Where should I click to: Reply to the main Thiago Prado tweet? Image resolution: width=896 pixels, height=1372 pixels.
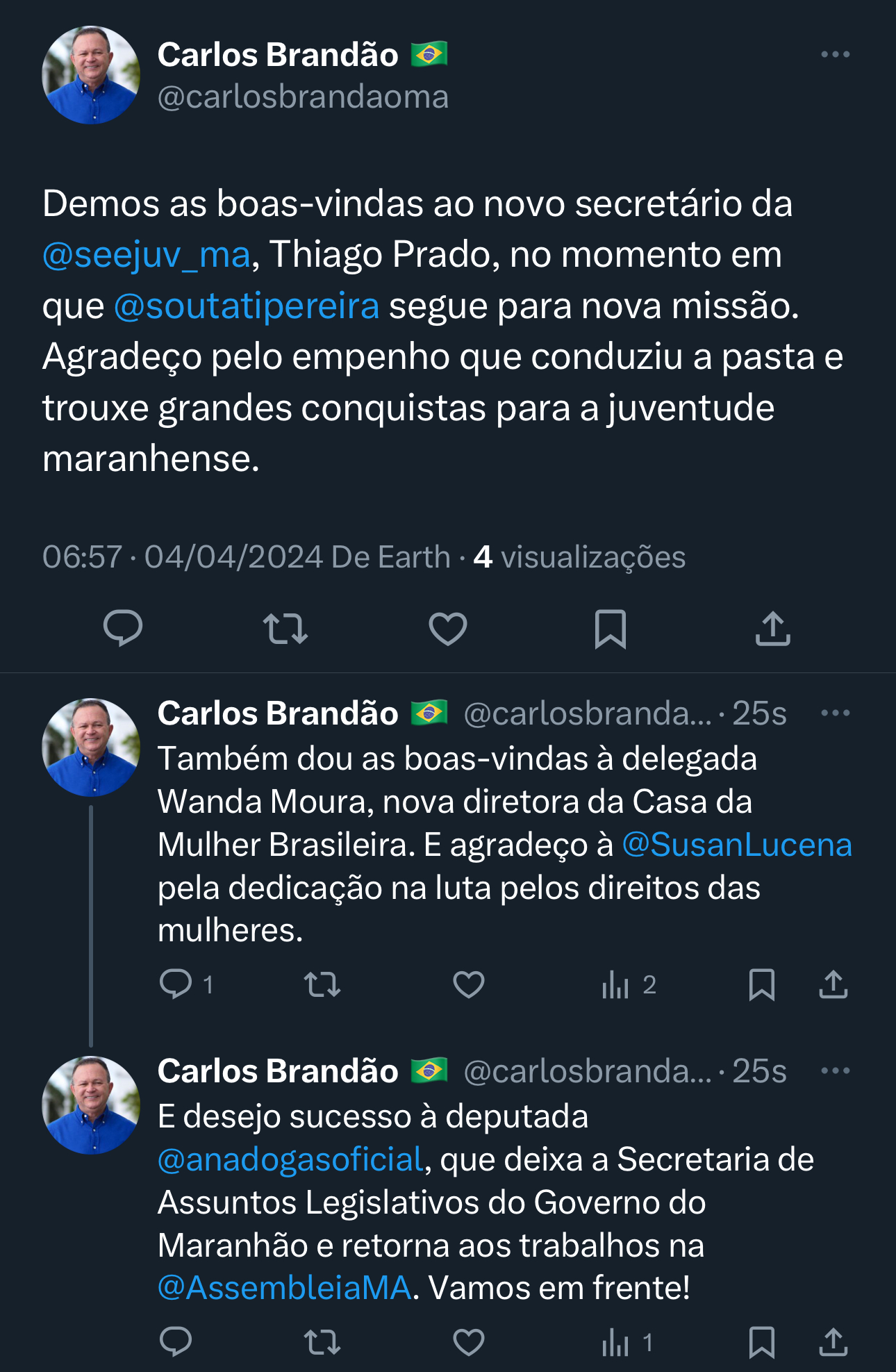(x=123, y=628)
